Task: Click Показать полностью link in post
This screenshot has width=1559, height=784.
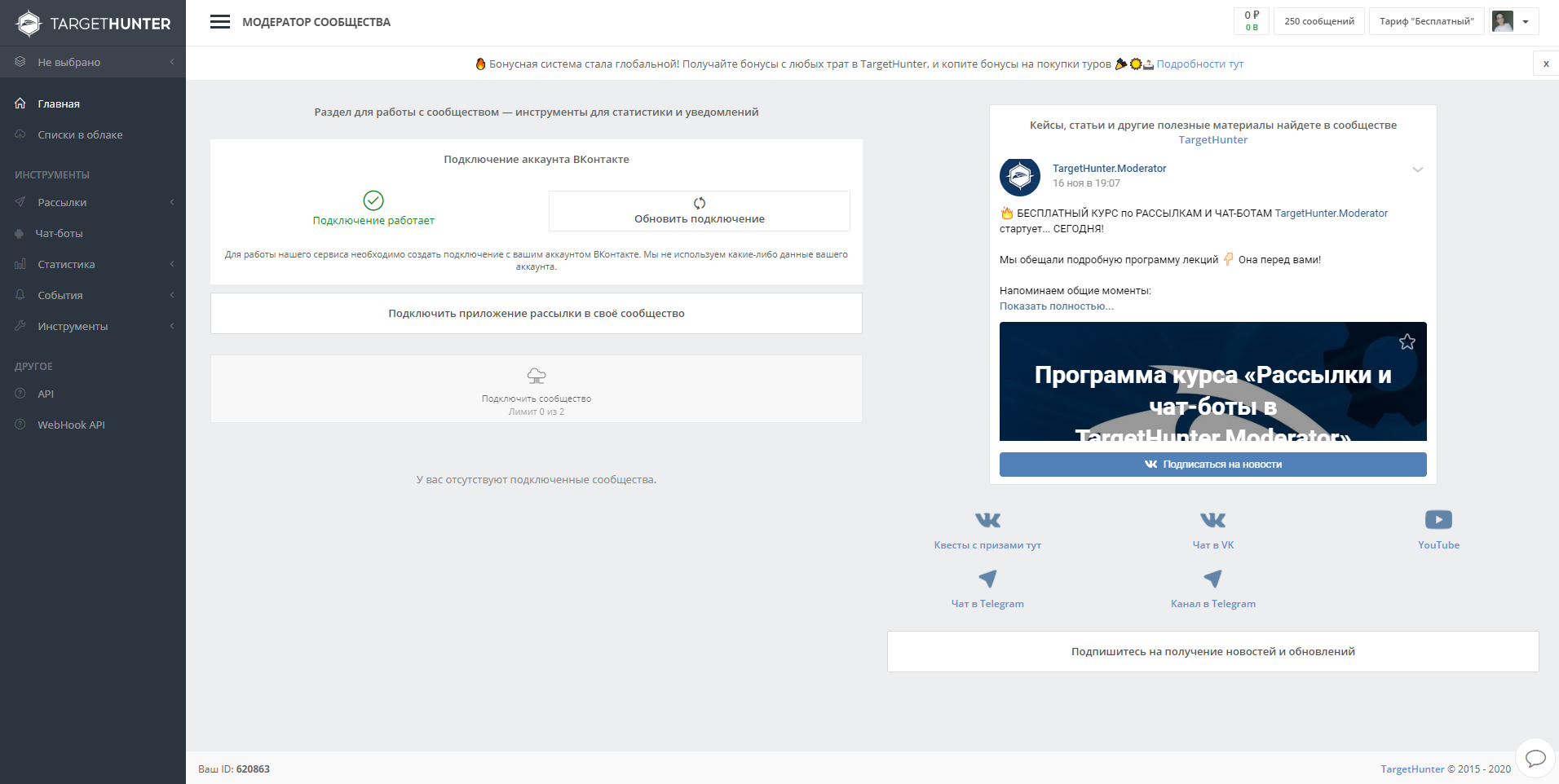Action: [x=1057, y=306]
